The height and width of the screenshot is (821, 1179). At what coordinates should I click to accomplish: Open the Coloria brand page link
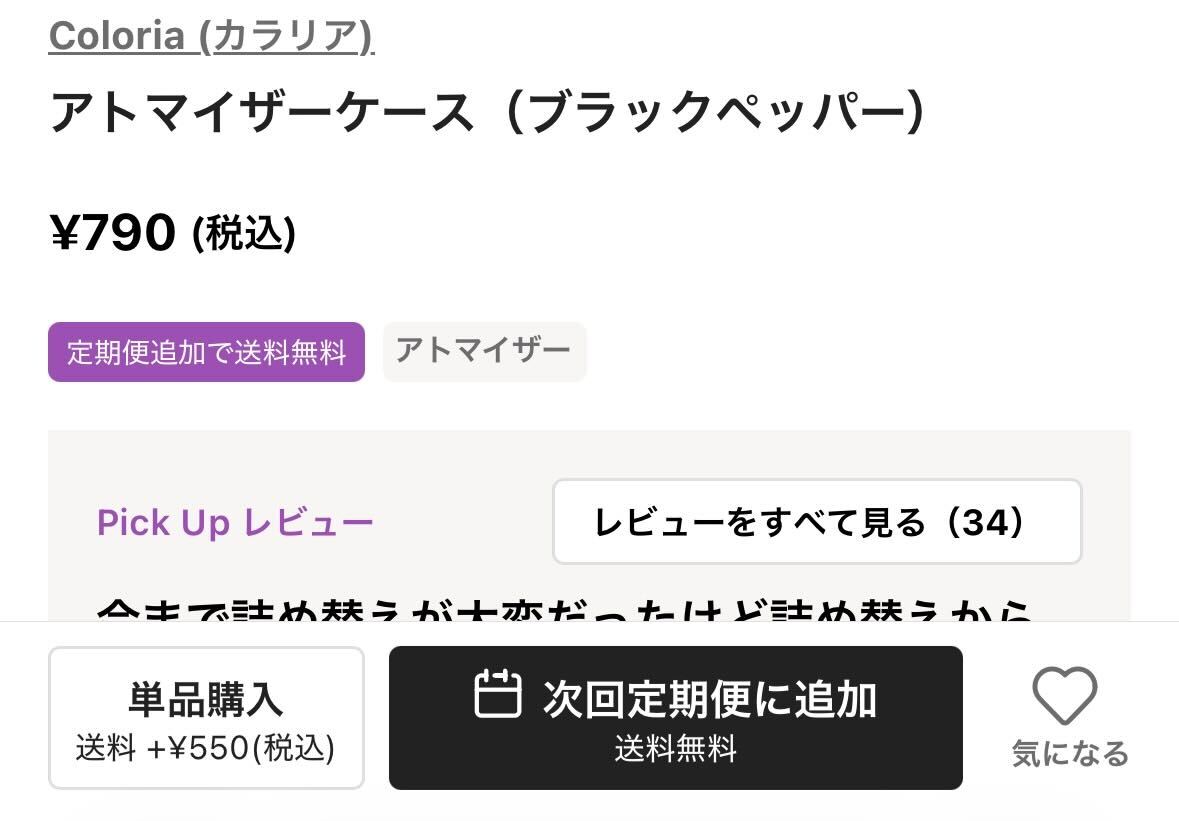coord(116,37)
